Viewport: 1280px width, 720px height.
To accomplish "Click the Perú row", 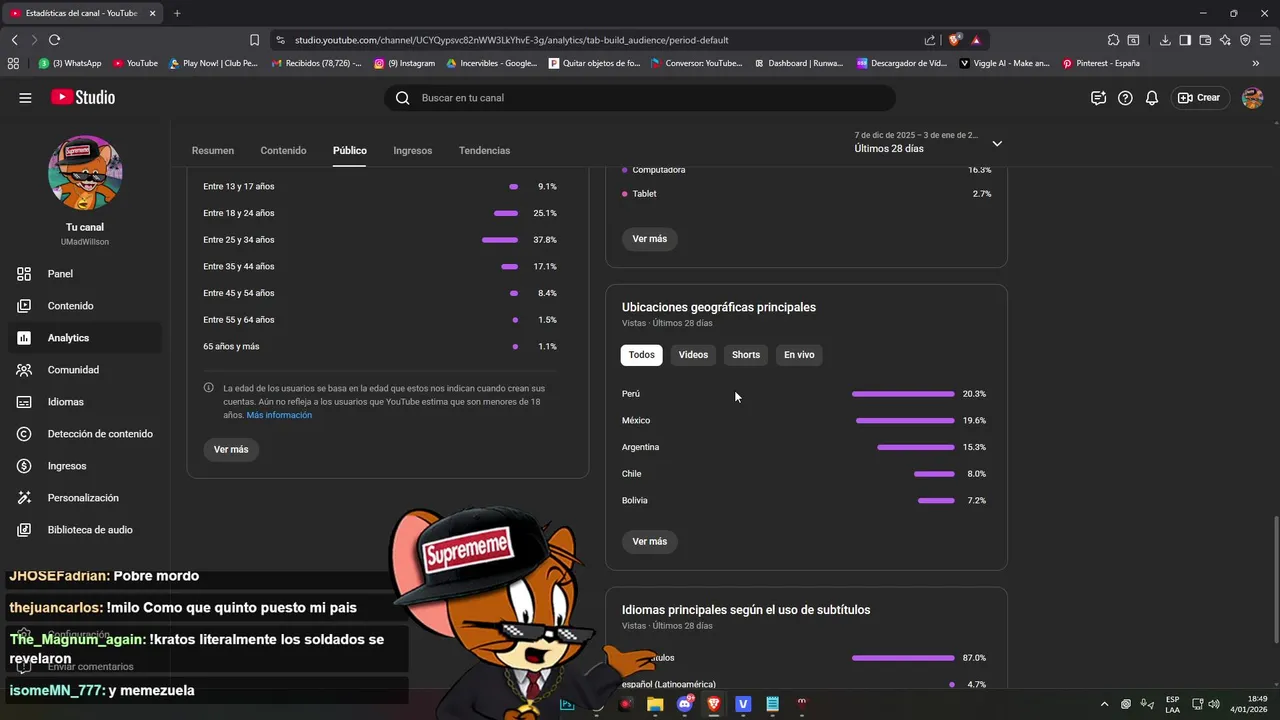I will click(x=805, y=394).
